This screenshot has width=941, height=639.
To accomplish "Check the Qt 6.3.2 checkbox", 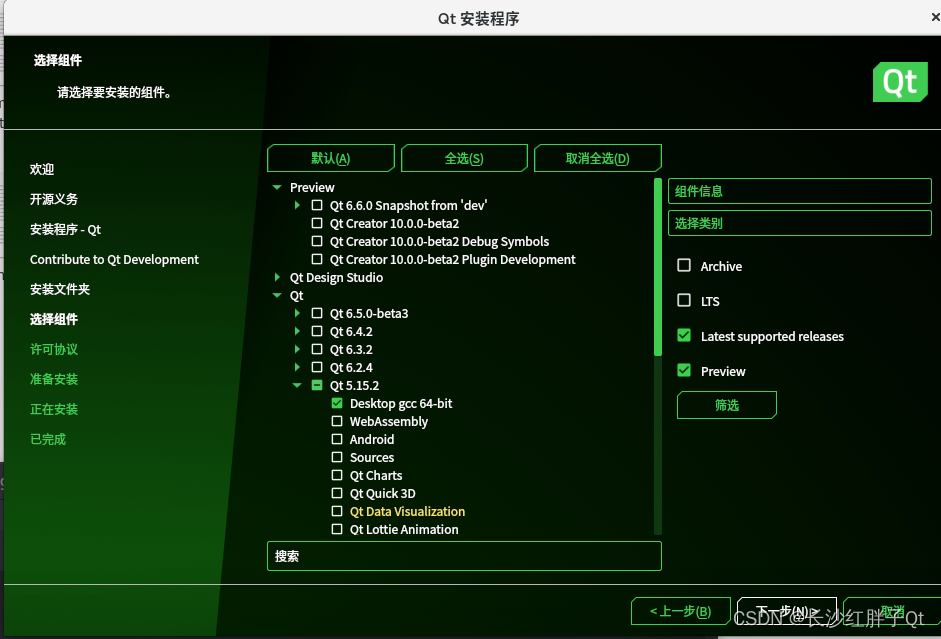I will [x=317, y=349].
